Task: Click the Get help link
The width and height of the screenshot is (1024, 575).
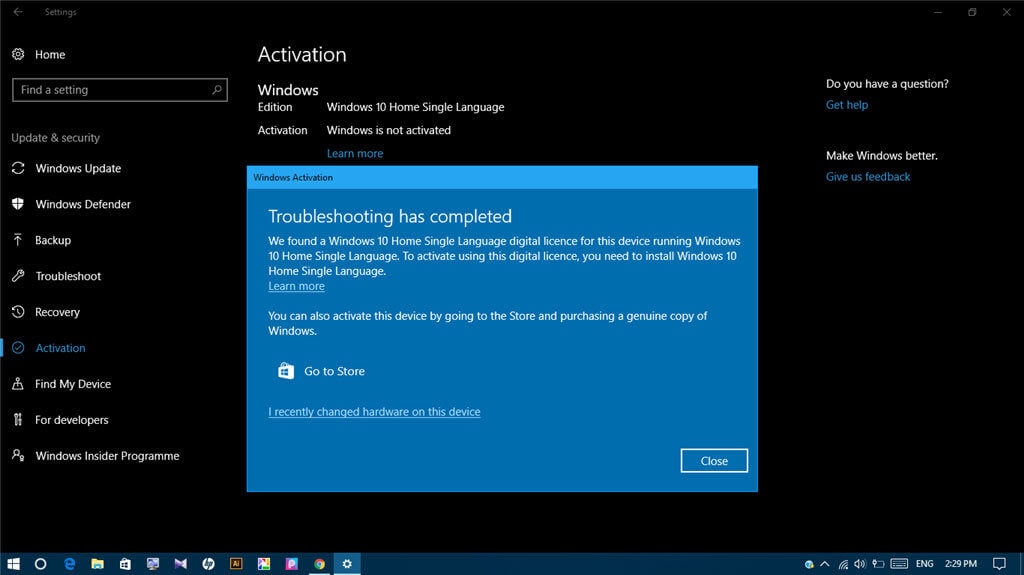Action: (x=847, y=105)
